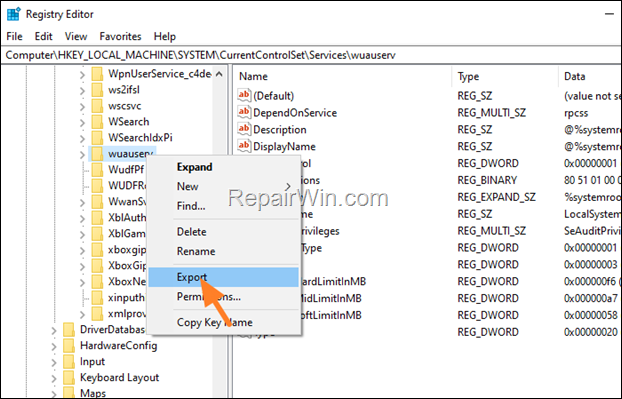Click the DependOnService value icon
Screen dimensions: 622x399
pos(244,112)
